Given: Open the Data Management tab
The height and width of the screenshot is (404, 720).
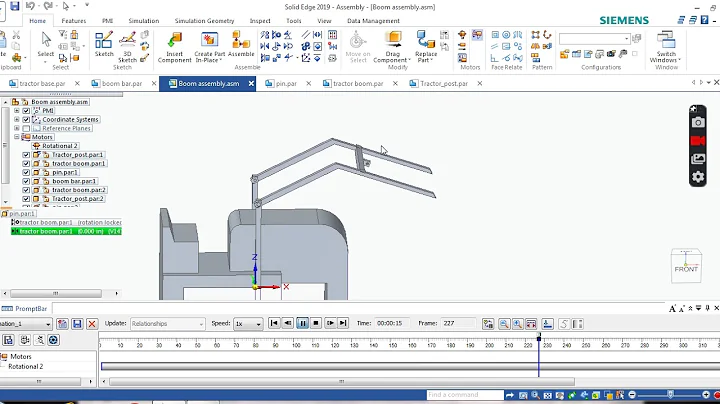Looking at the screenshot, I should [373, 21].
